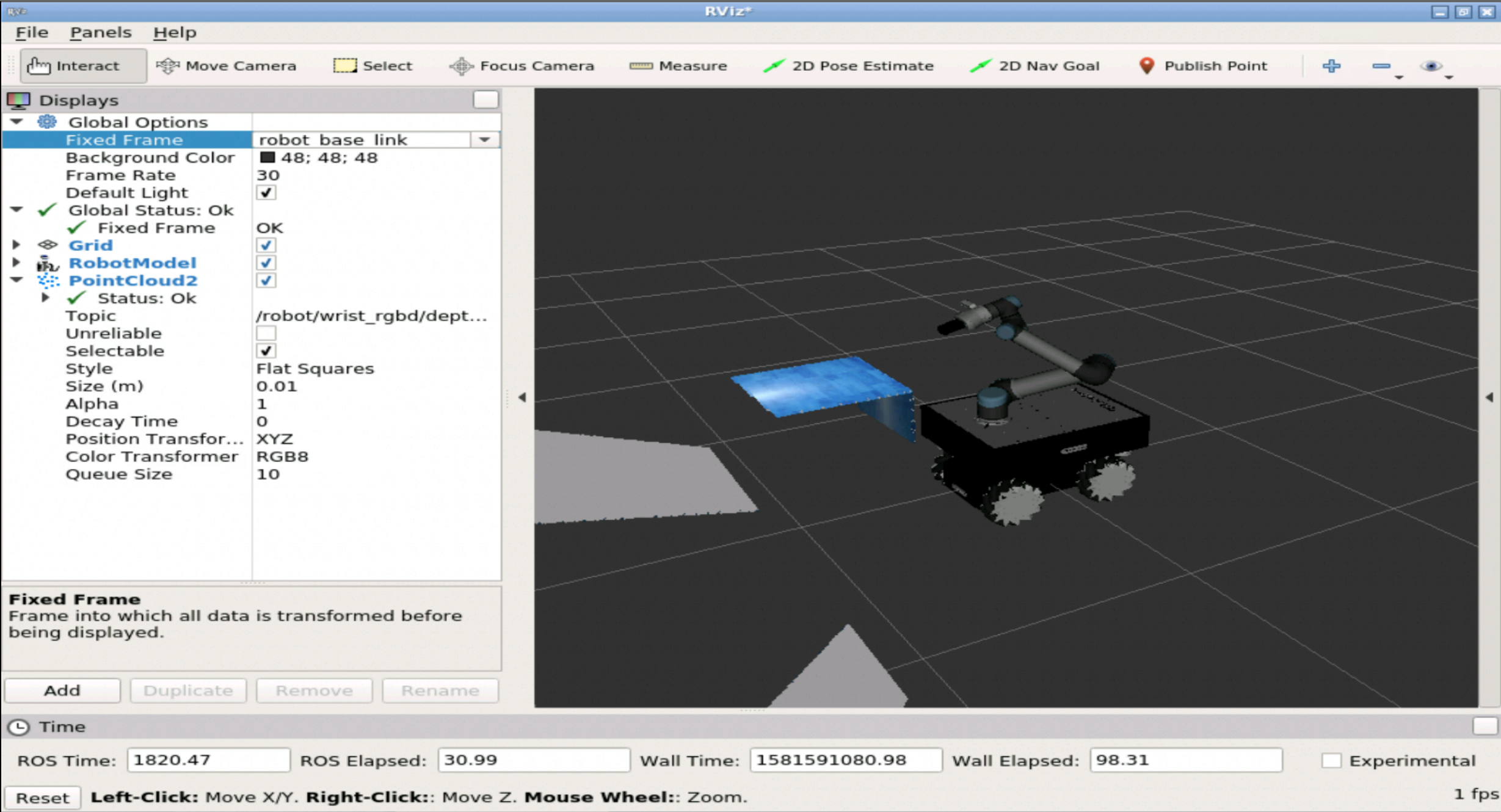Enable the Experimental checkbox
This screenshot has width=1501, height=812.
point(1331,761)
